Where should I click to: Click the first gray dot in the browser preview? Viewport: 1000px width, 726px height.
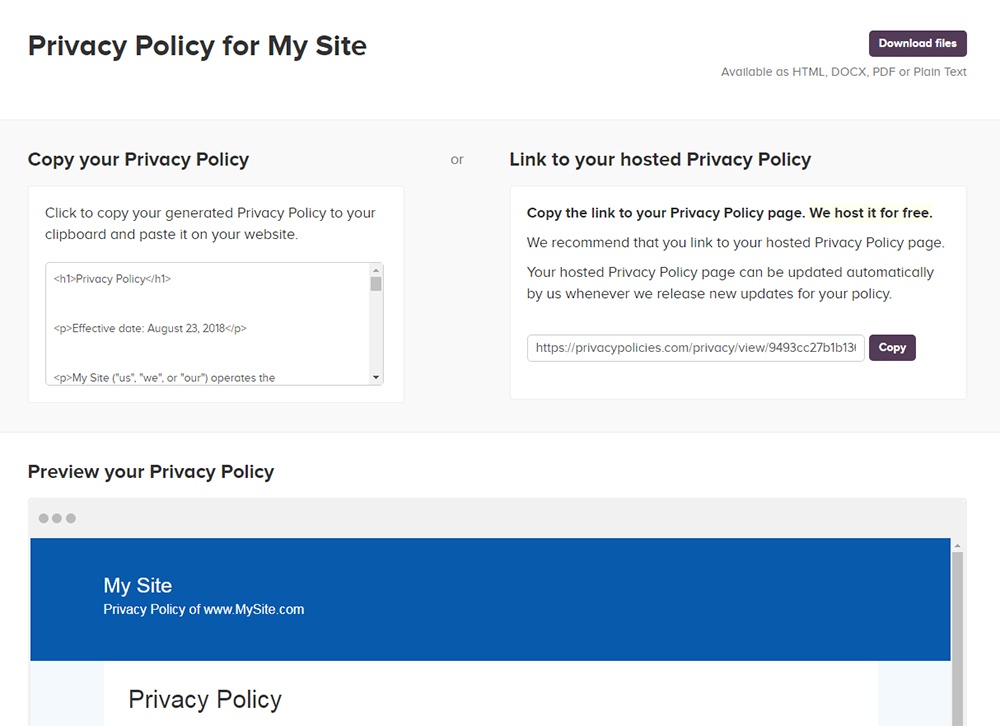tap(43, 518)
